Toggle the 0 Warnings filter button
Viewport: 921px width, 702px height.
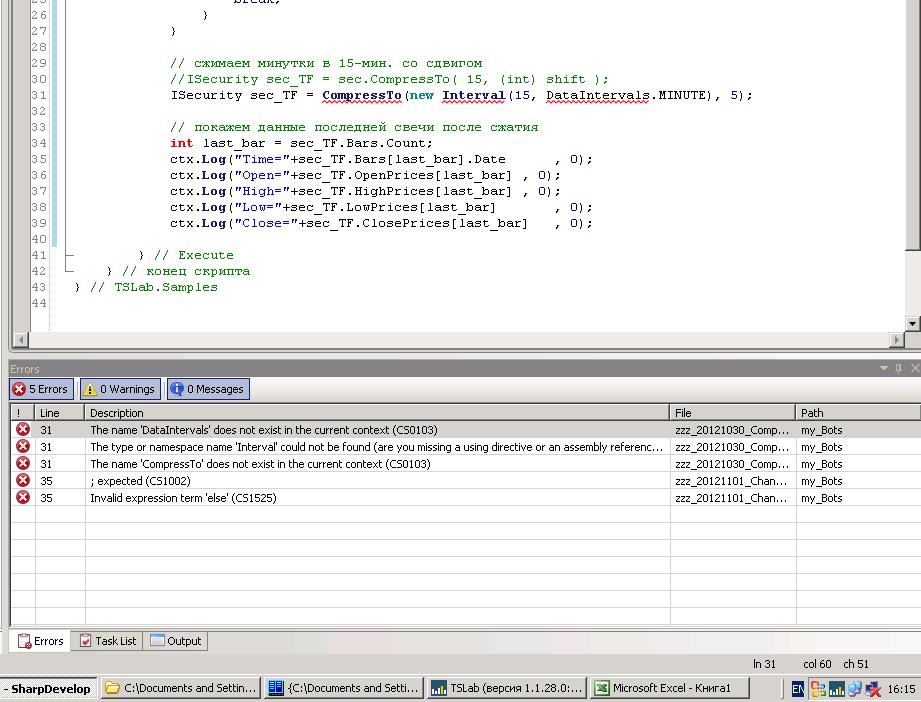coord(119,389)
